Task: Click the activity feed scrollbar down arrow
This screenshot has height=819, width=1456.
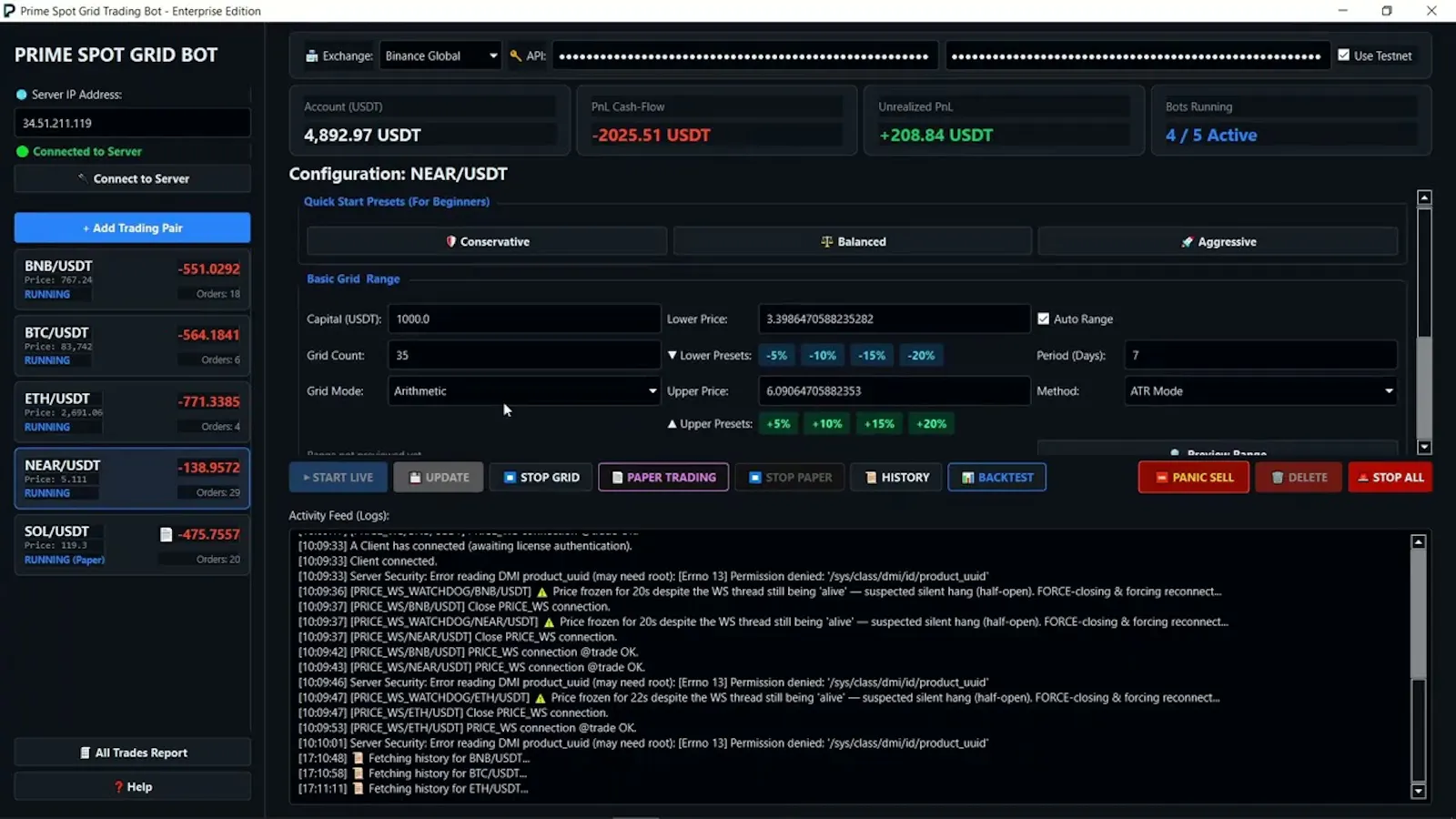Action: tap(1418, 792)
